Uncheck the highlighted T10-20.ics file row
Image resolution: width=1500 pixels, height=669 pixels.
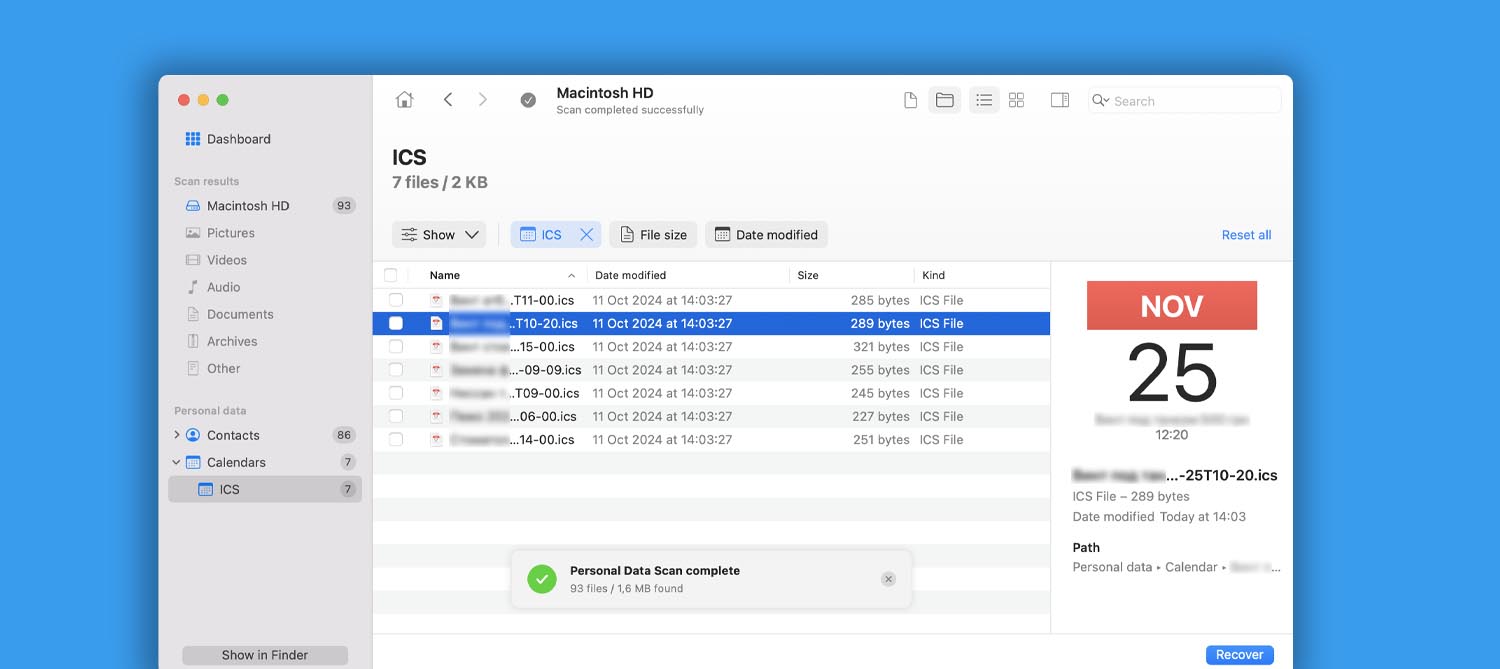click(x=396, y=323)
